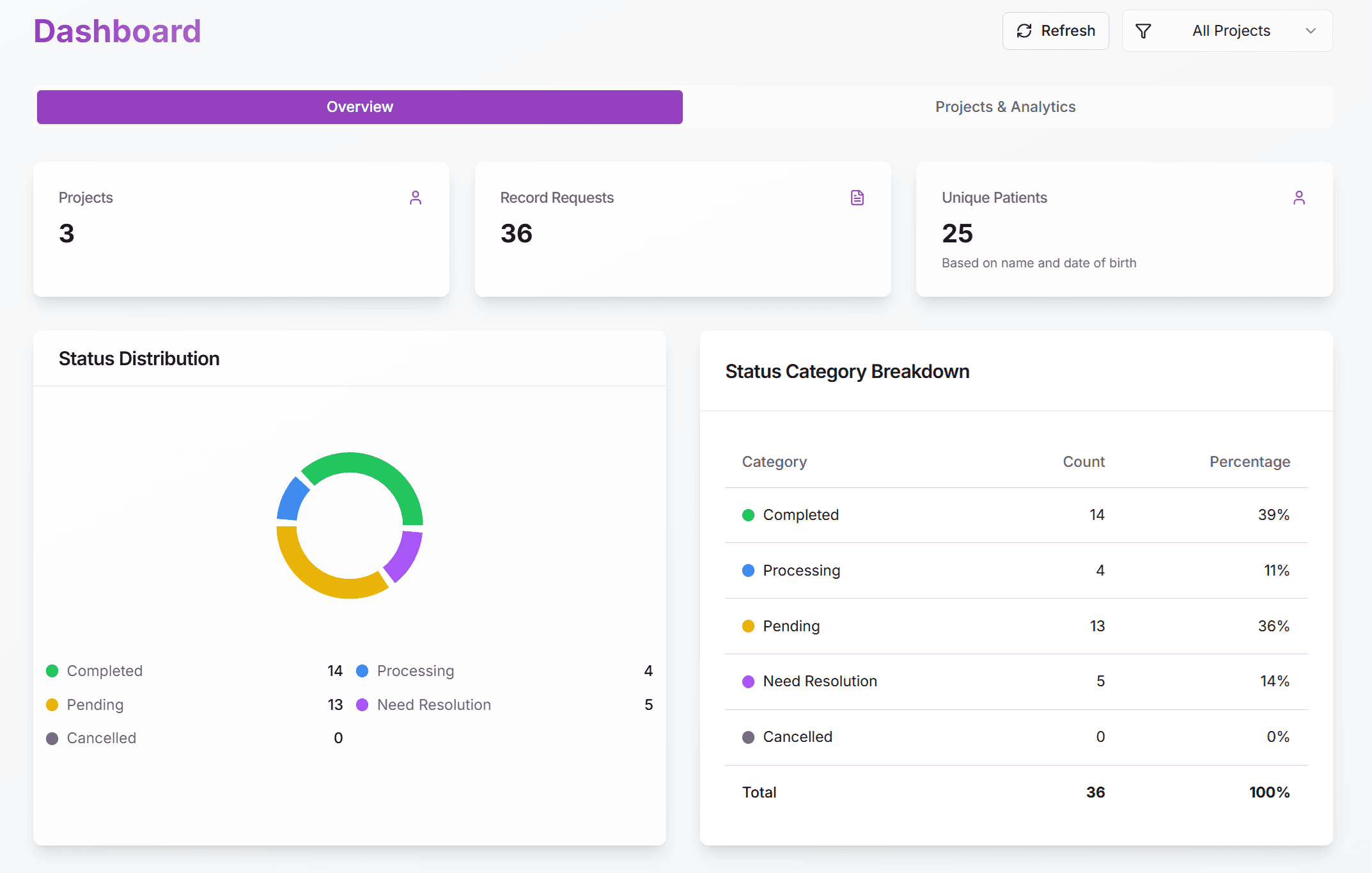Click the chevron arrow beside All Projects
The width and height of the screenshot is (1372, 873).
click(1311, 30)
